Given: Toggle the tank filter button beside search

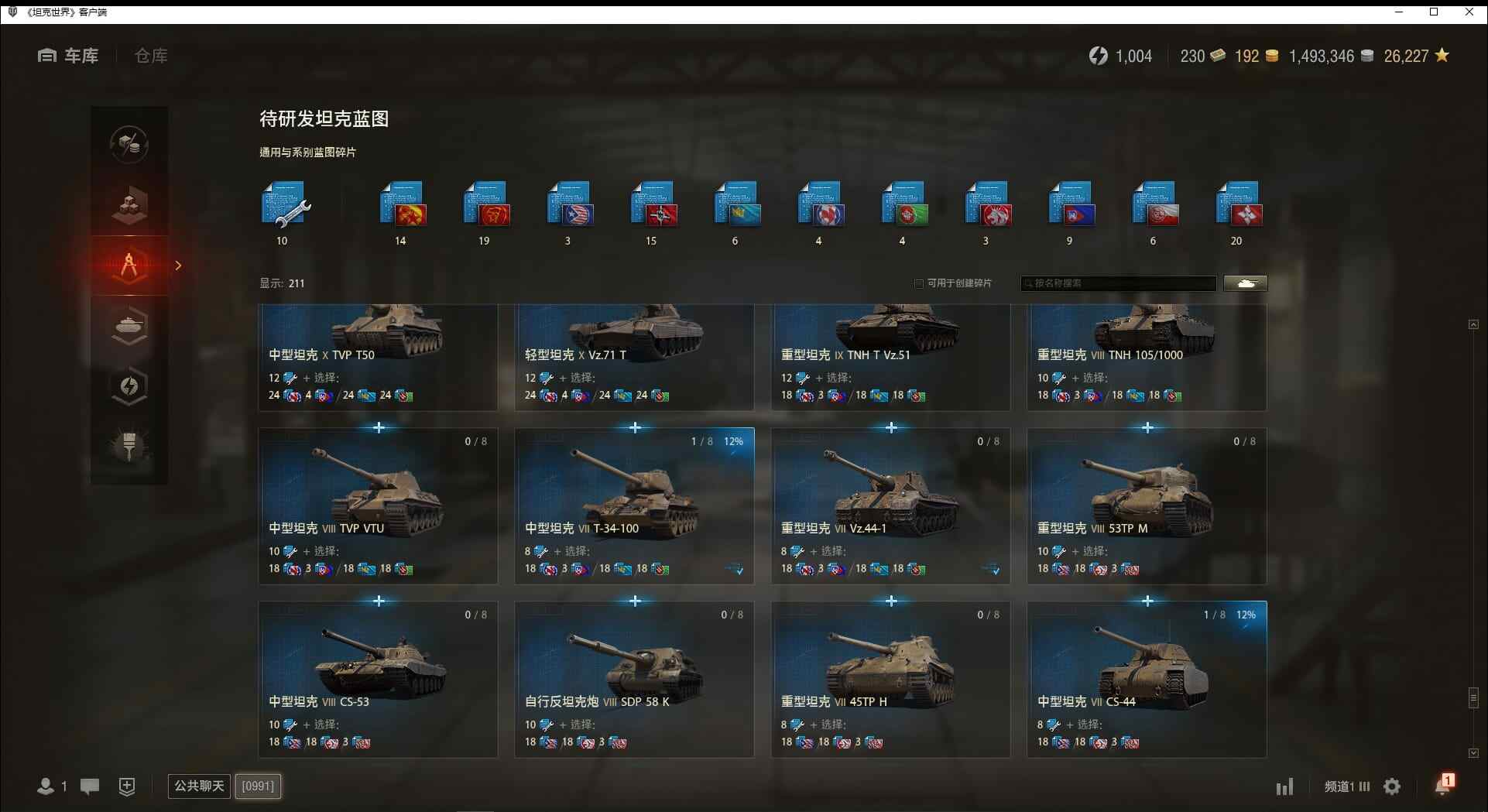Looking at the screenshot, I should [x=1246, y=283].
